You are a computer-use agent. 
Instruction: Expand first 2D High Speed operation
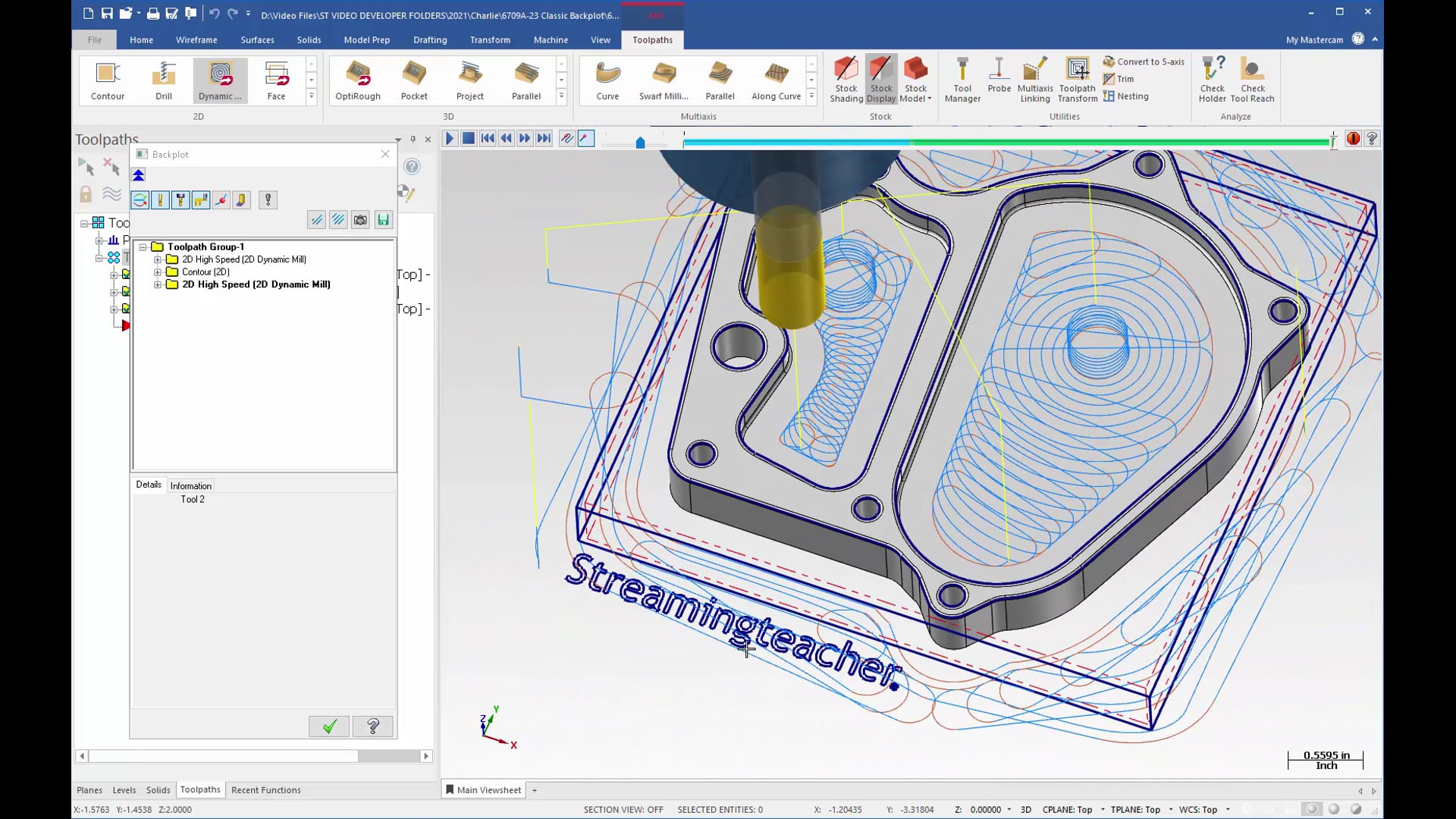(158, 259)
